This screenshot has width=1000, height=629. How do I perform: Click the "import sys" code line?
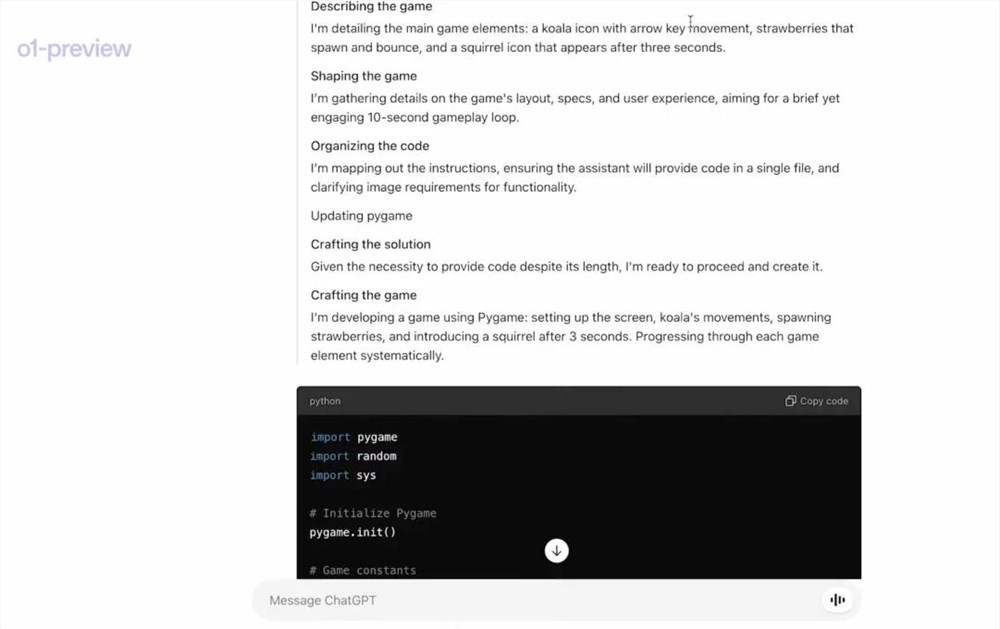click(343, 475)
